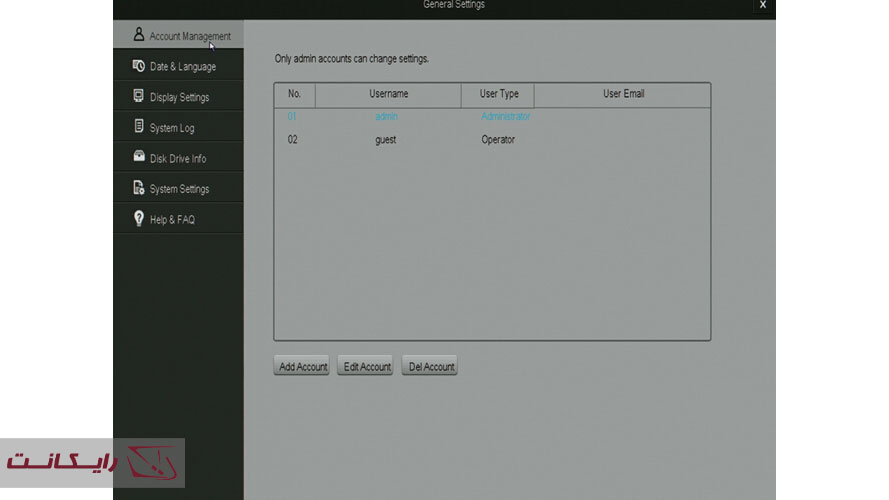Click the Account Management person icon
The width and height of the screenshot is (889, 500).
tap(139, 35)
